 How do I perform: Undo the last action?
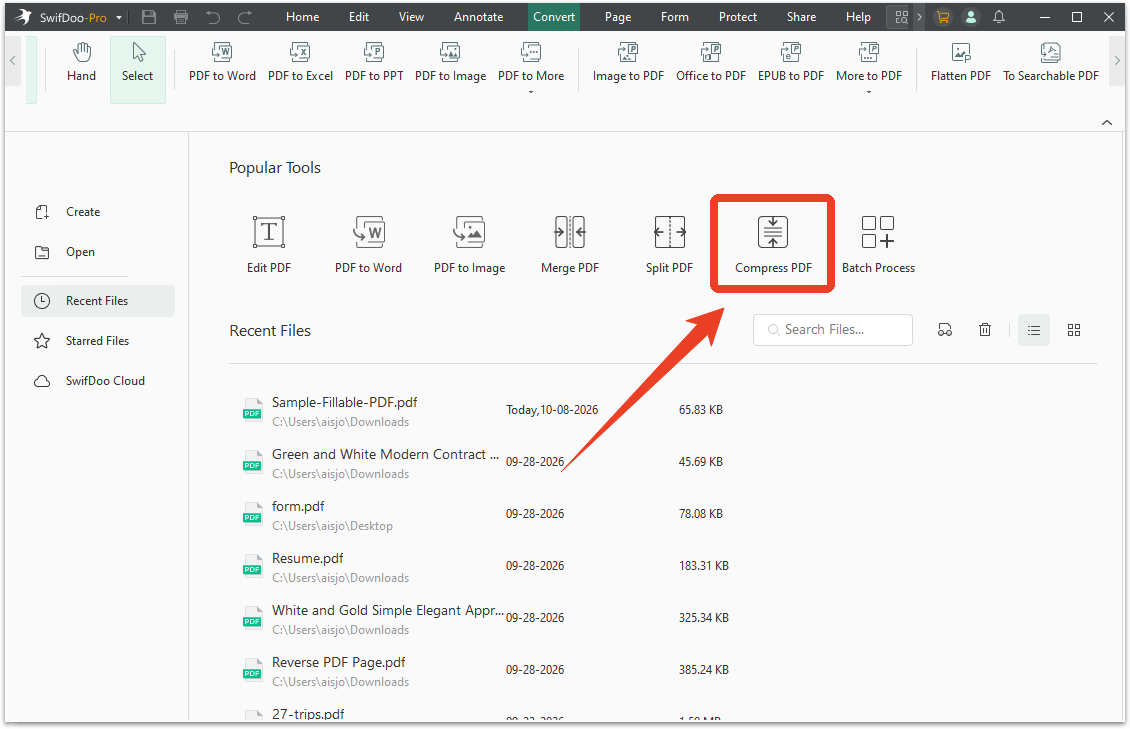click(x=213, y=17)
